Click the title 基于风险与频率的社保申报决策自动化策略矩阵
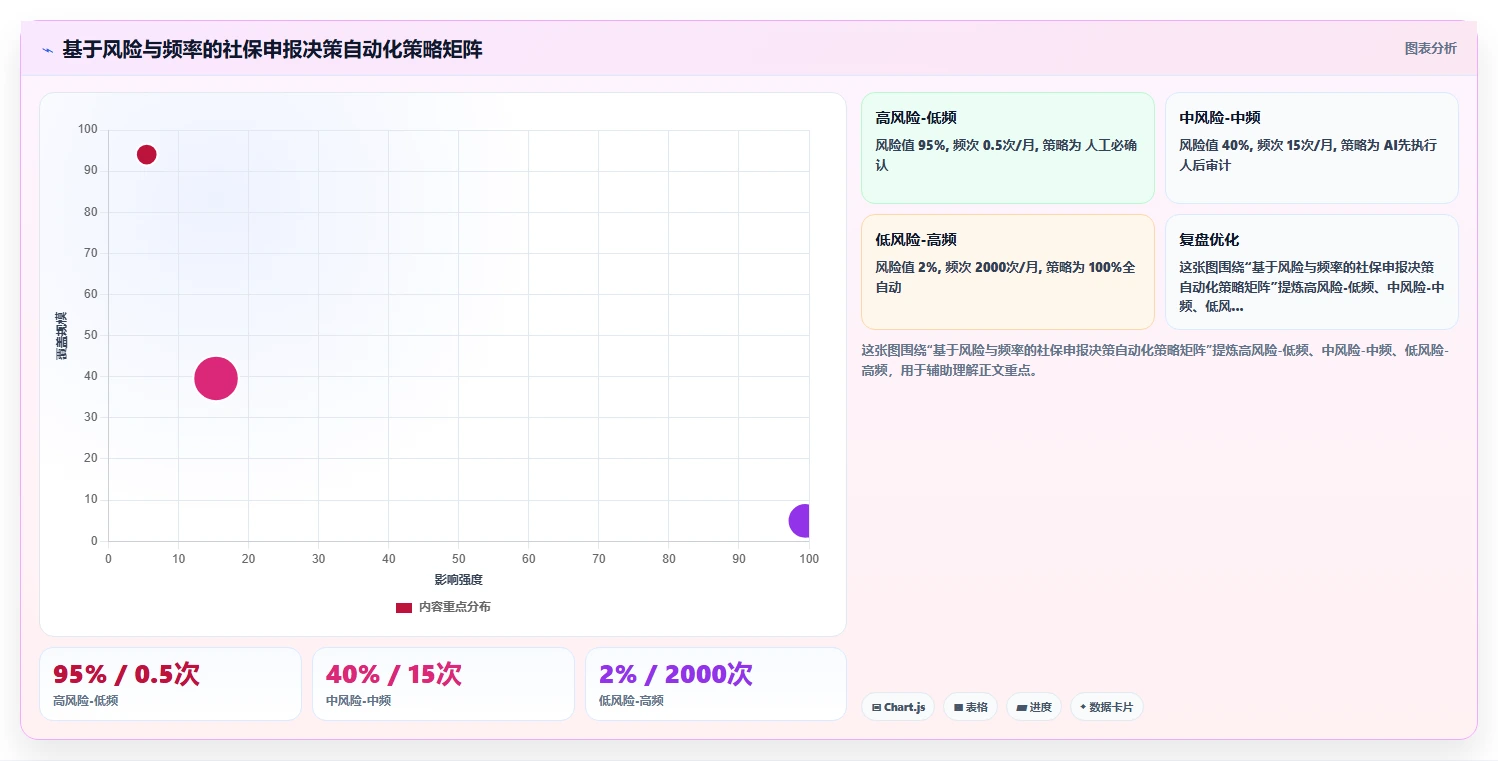Viewport: 1498px width, 761px height. (272, 49)
